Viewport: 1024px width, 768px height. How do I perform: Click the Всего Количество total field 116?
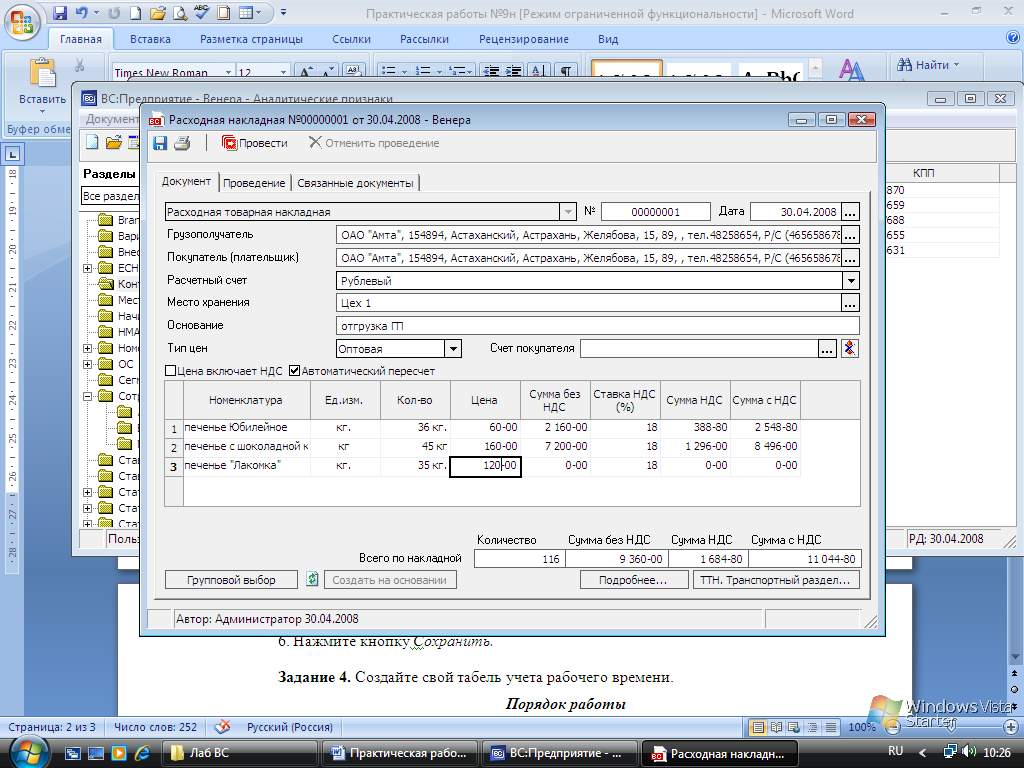pyautogui.click(x=519, y=559)
